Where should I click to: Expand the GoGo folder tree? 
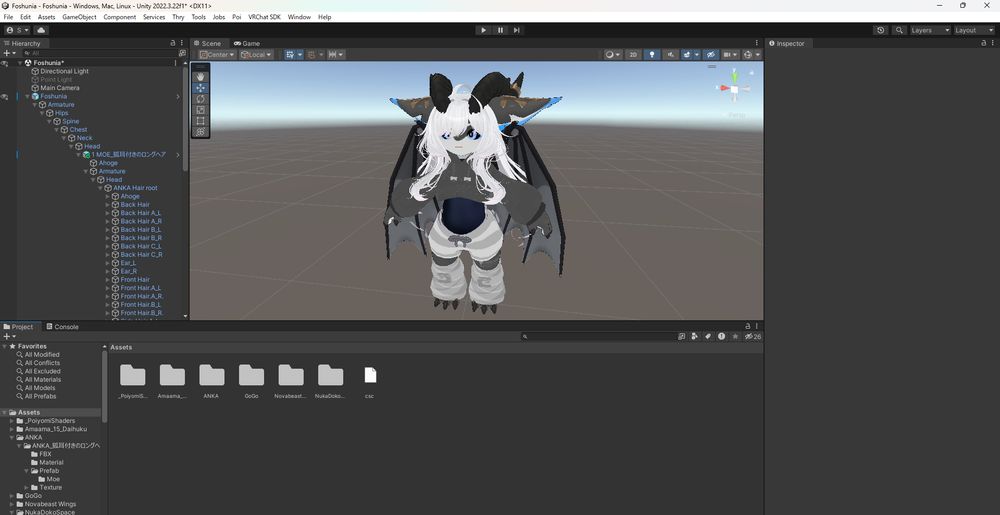[11, 496]
